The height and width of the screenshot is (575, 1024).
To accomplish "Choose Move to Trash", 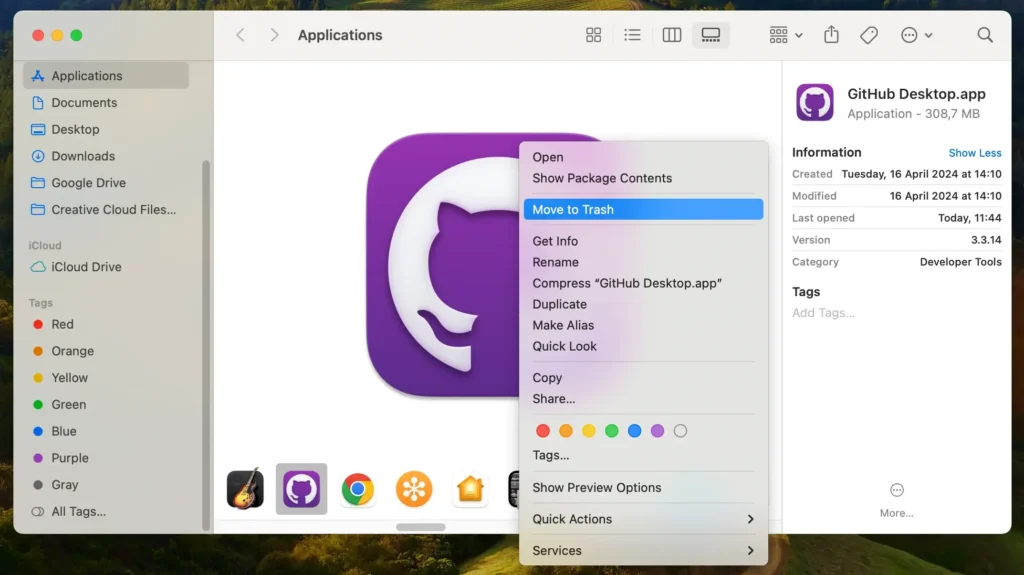I will pyautogui.click(x=643, y=209).
